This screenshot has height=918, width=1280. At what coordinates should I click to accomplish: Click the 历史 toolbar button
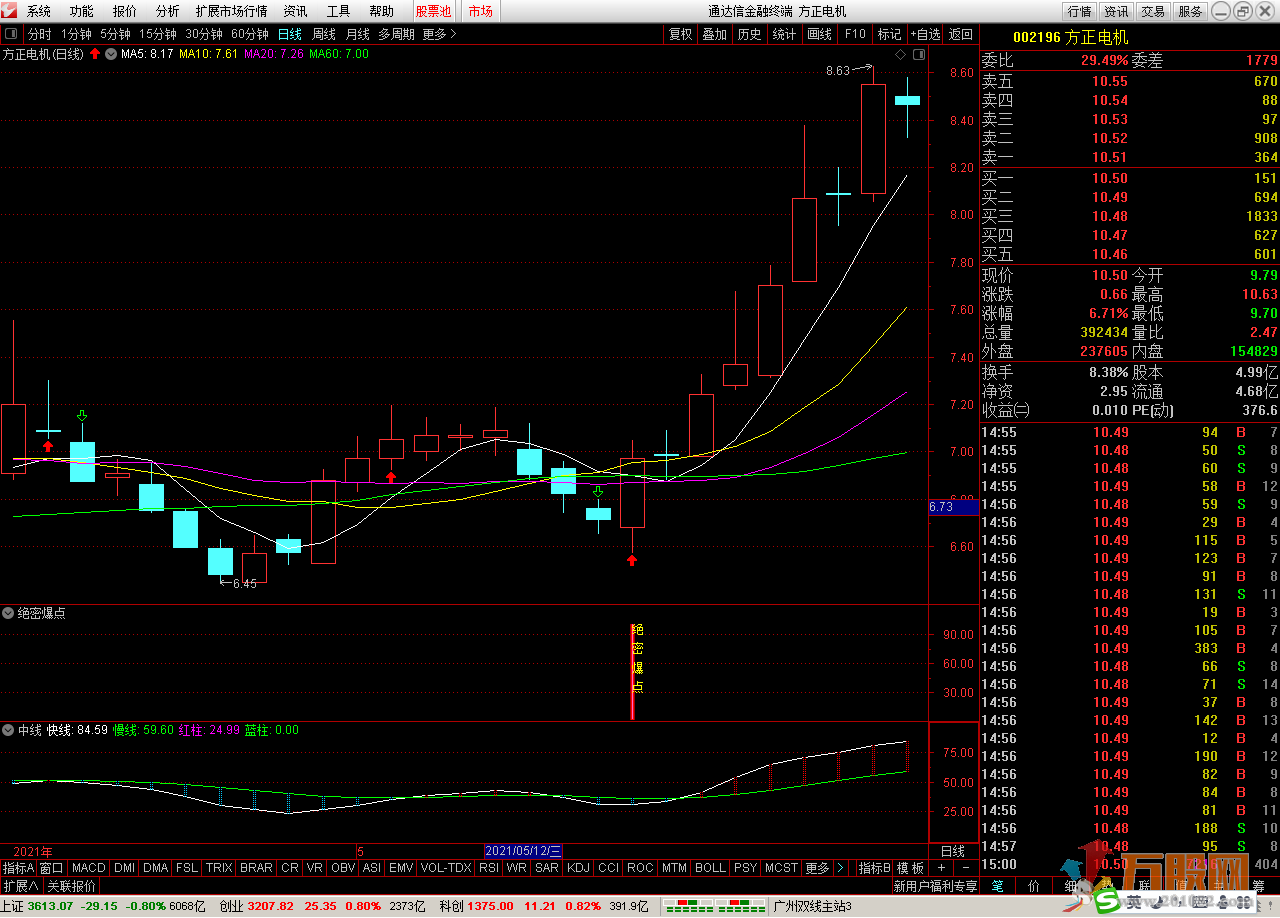(749, 34)
